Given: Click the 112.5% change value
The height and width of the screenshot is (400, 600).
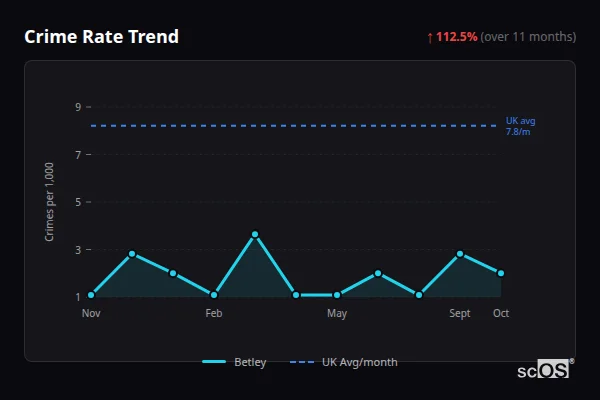Looking at the screenshot, I should tap(457, 37).
